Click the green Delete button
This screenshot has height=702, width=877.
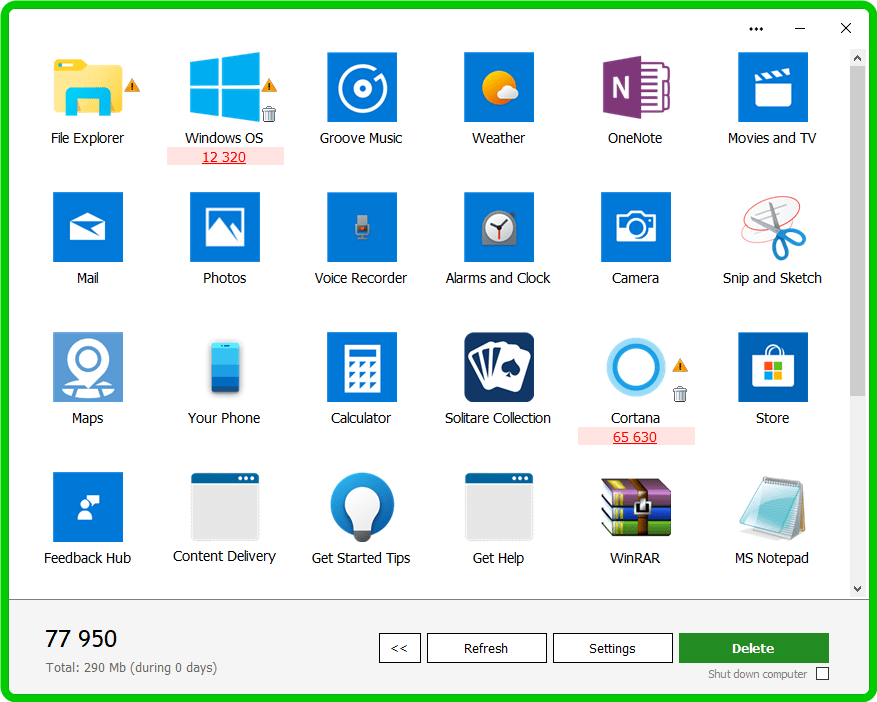[753, 648]
